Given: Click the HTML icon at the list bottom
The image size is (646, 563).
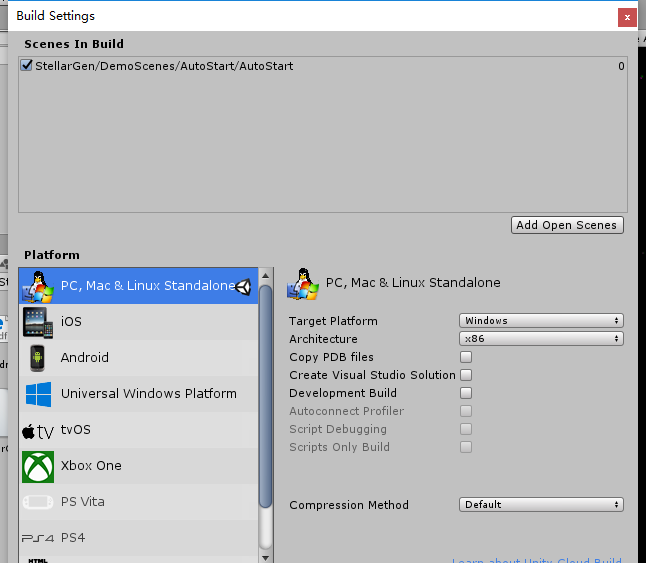Looking at the screenshot, I should [x=38, y=560].
